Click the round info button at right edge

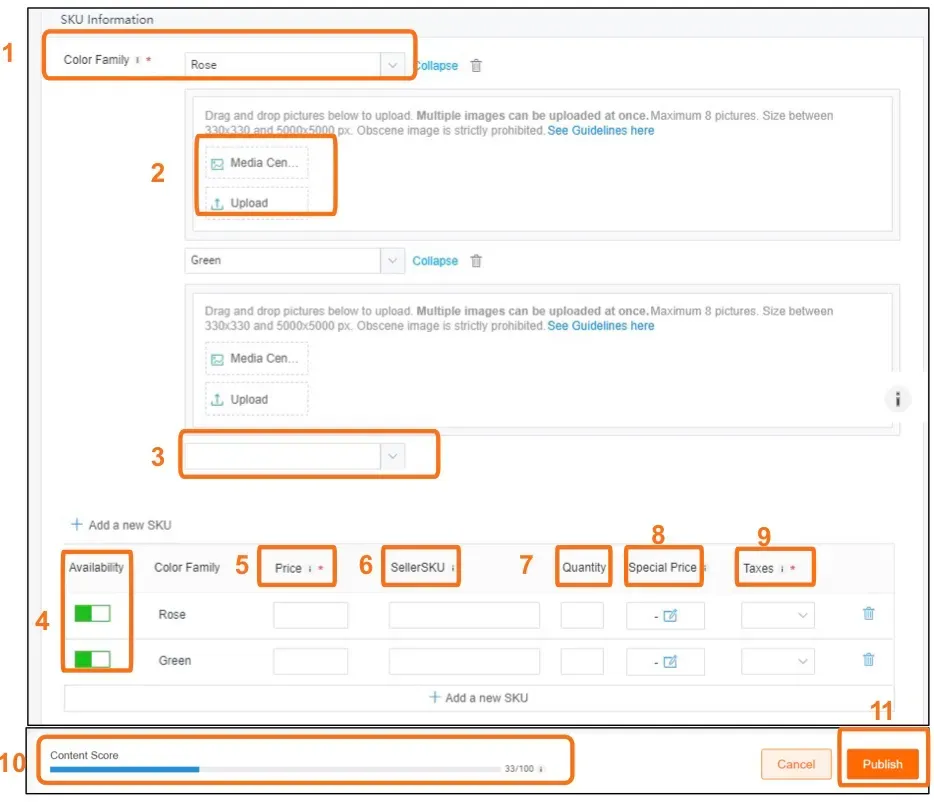point(898,399)
